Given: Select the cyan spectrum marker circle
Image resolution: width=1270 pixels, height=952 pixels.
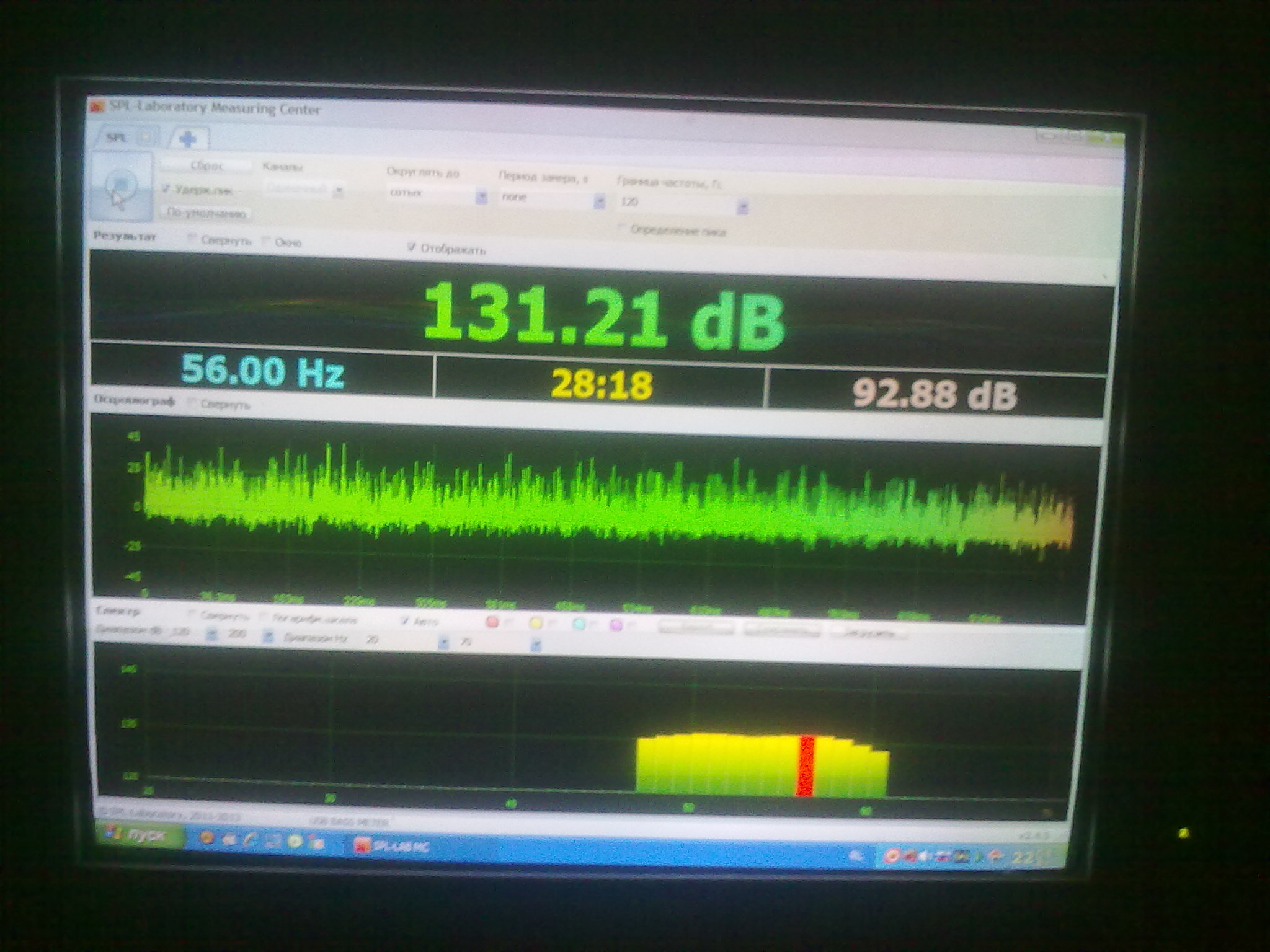Looking at the screenshot, I should 579,625.
